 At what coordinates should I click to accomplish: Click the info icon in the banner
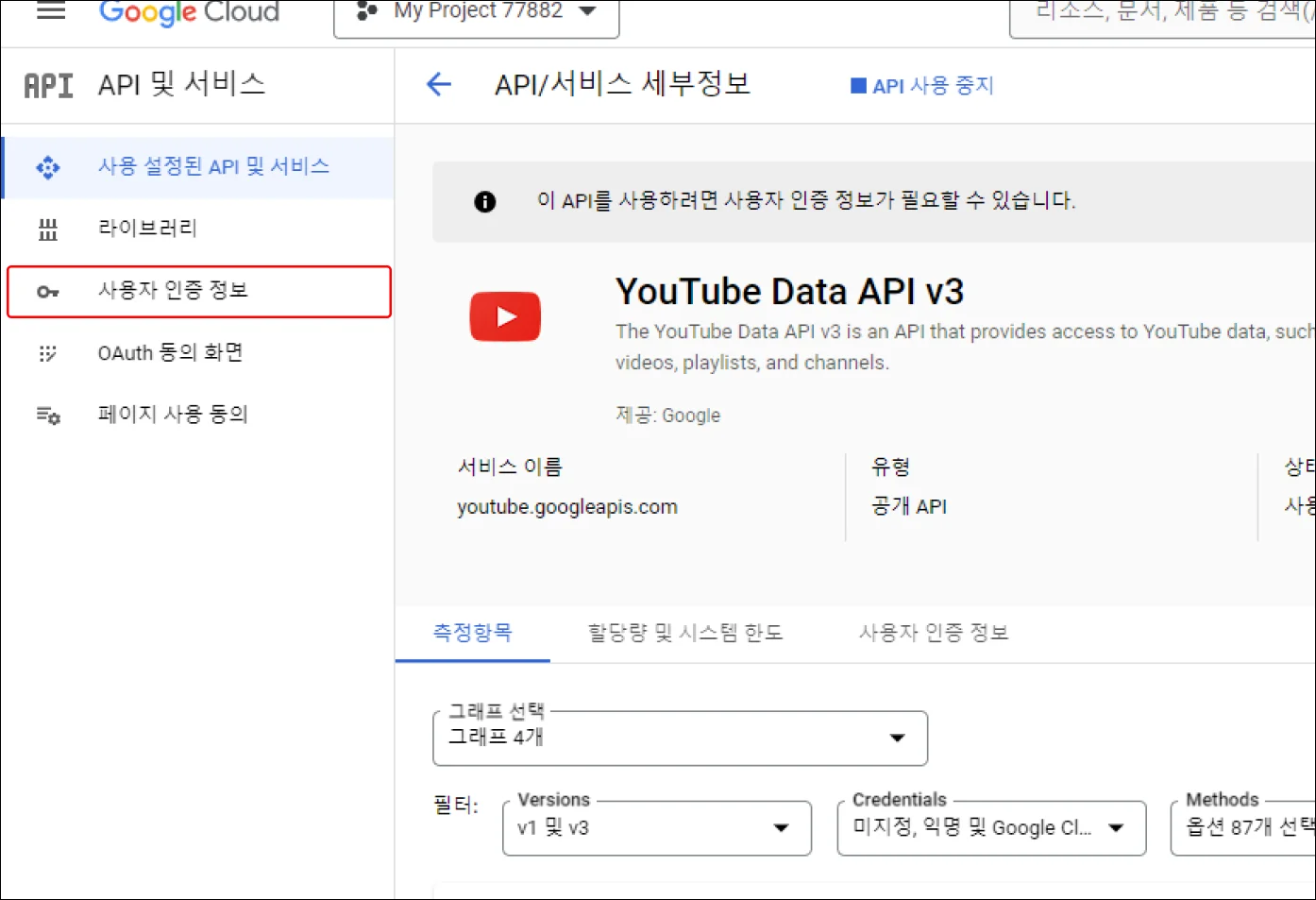point(485,201)
